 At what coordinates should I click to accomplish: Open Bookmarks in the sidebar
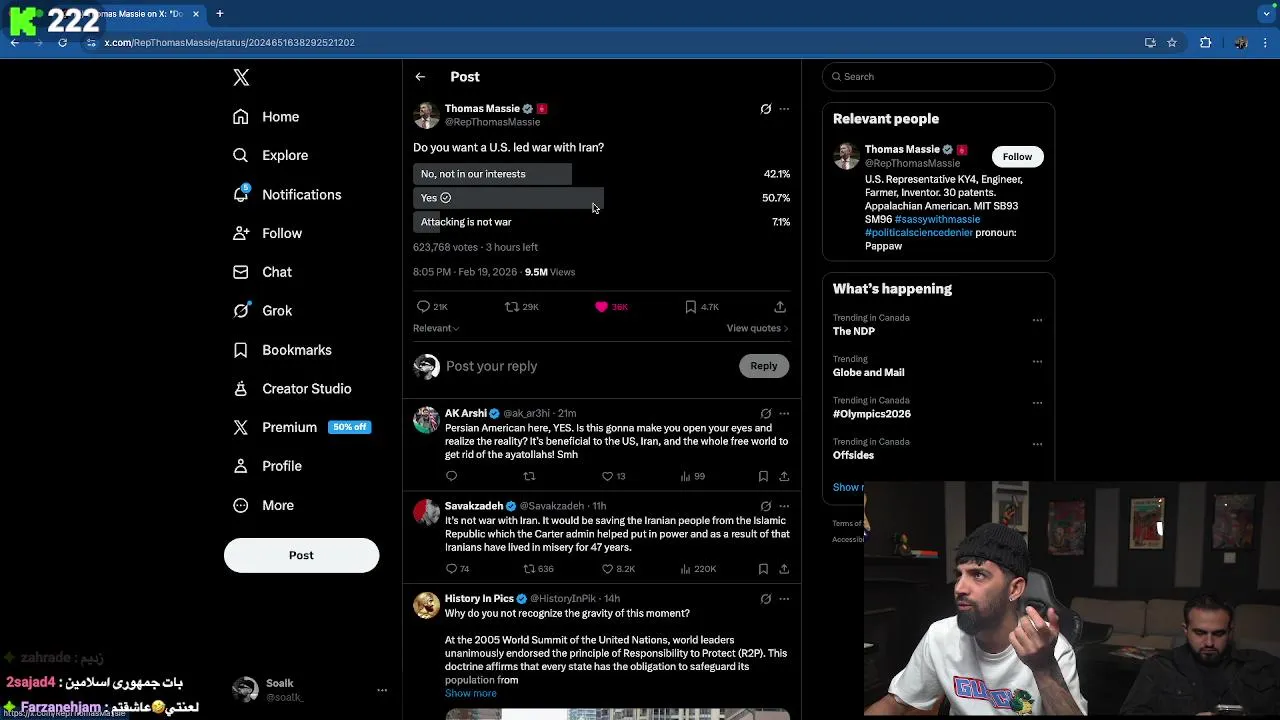(282, 350)
